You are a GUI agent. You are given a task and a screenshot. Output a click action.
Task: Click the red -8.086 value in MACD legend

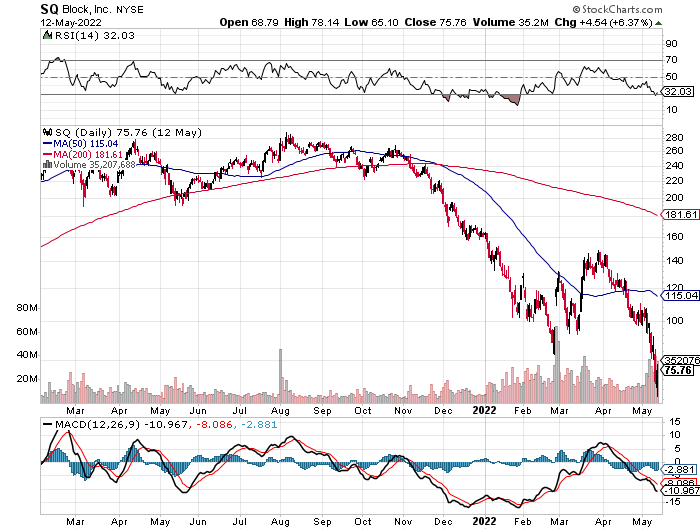(x=214, y=424)
